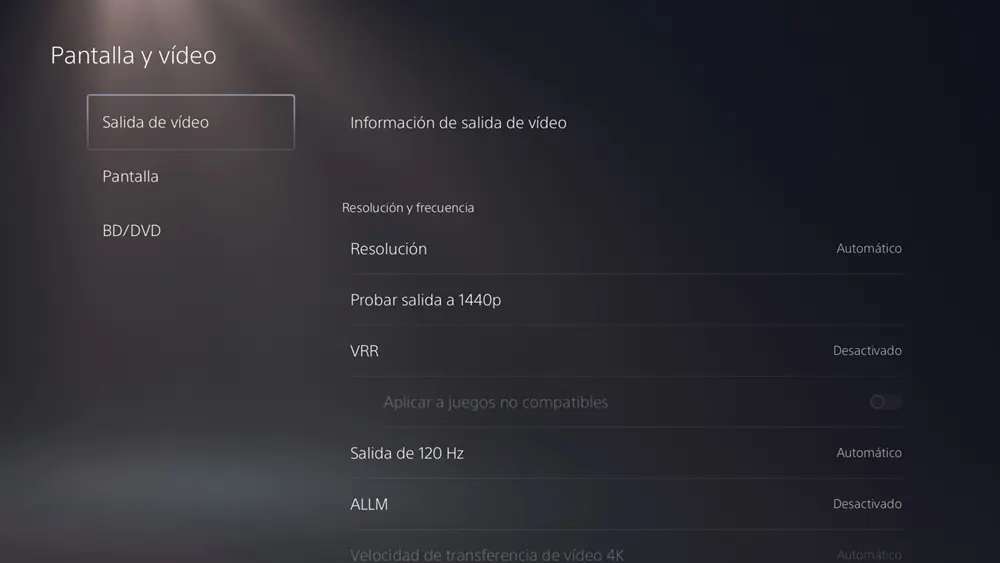Screen dimensions: 1000x563
Task: Change Salida de 120 Hz Automático value
Action: (x=869, y=453)
